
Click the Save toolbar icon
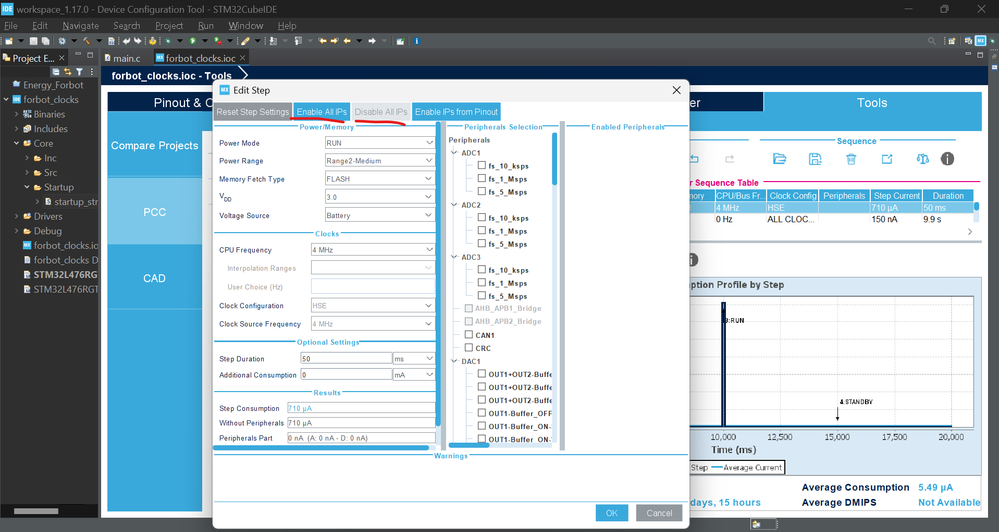coord(34,41)
